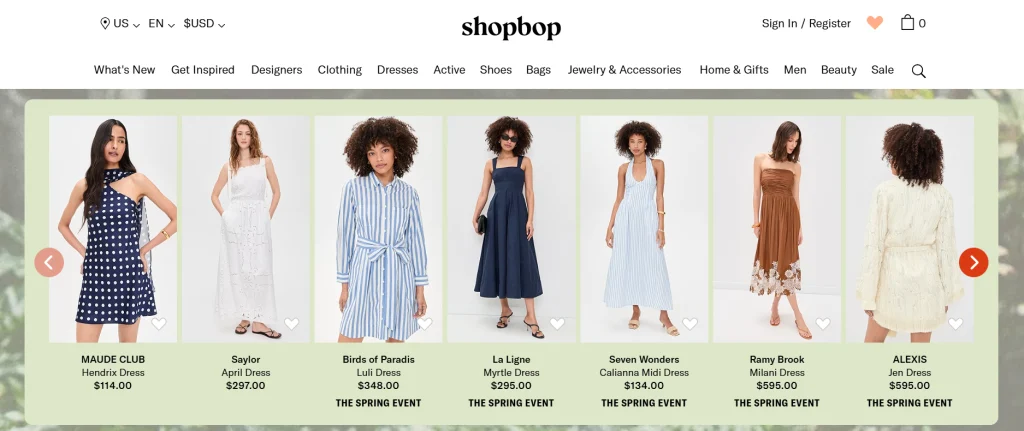Viewport: 1024px width, 431px height.
Task: Open the Seven Wonders Calianna Midi Dress link
Action: [644, 372]
